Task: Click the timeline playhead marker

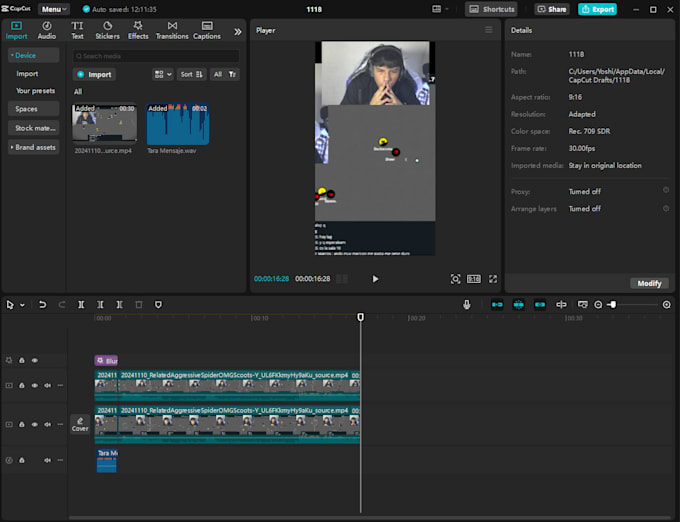Action: tap(360, 317)
